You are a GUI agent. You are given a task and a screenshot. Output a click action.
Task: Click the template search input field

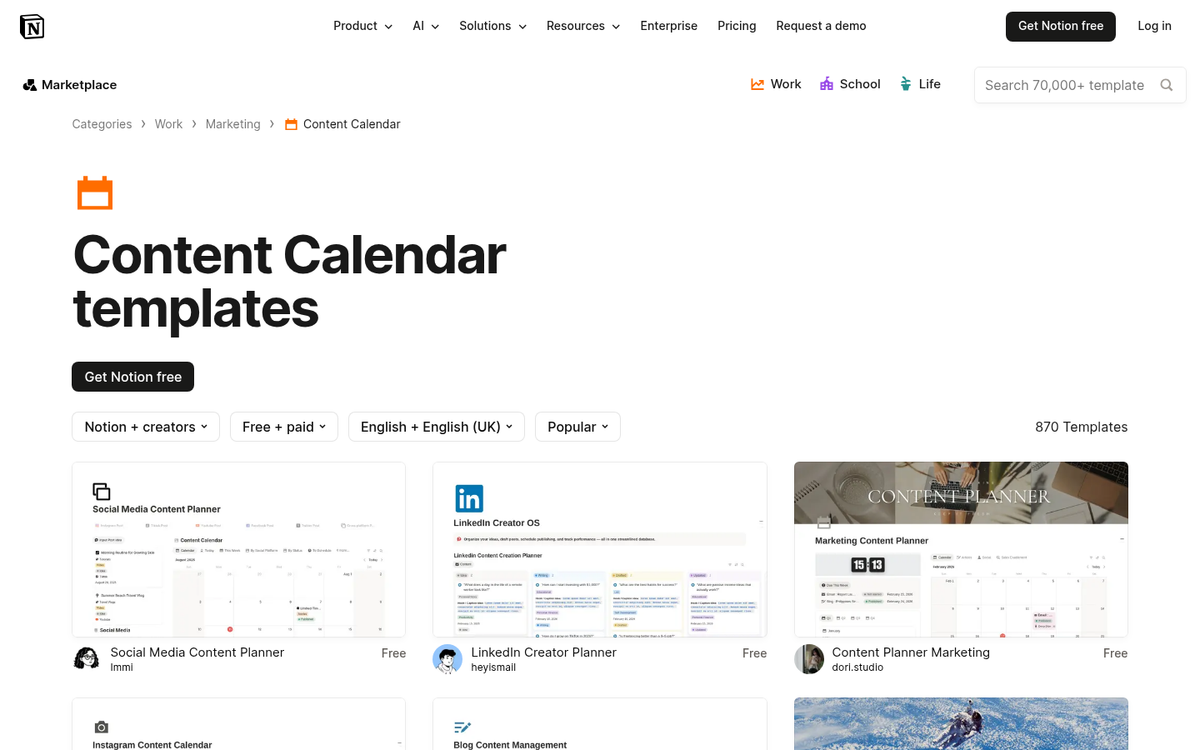[x=1060, y=85]
